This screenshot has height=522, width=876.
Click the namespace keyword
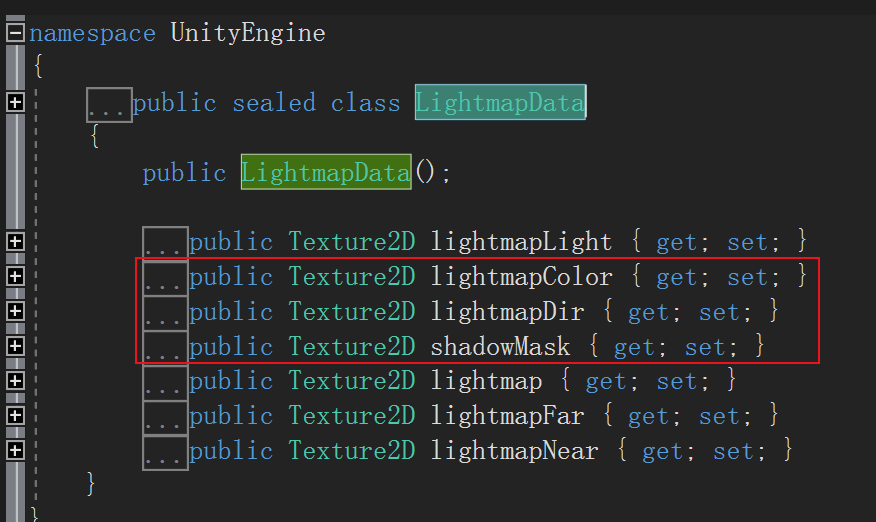[92, 34]
